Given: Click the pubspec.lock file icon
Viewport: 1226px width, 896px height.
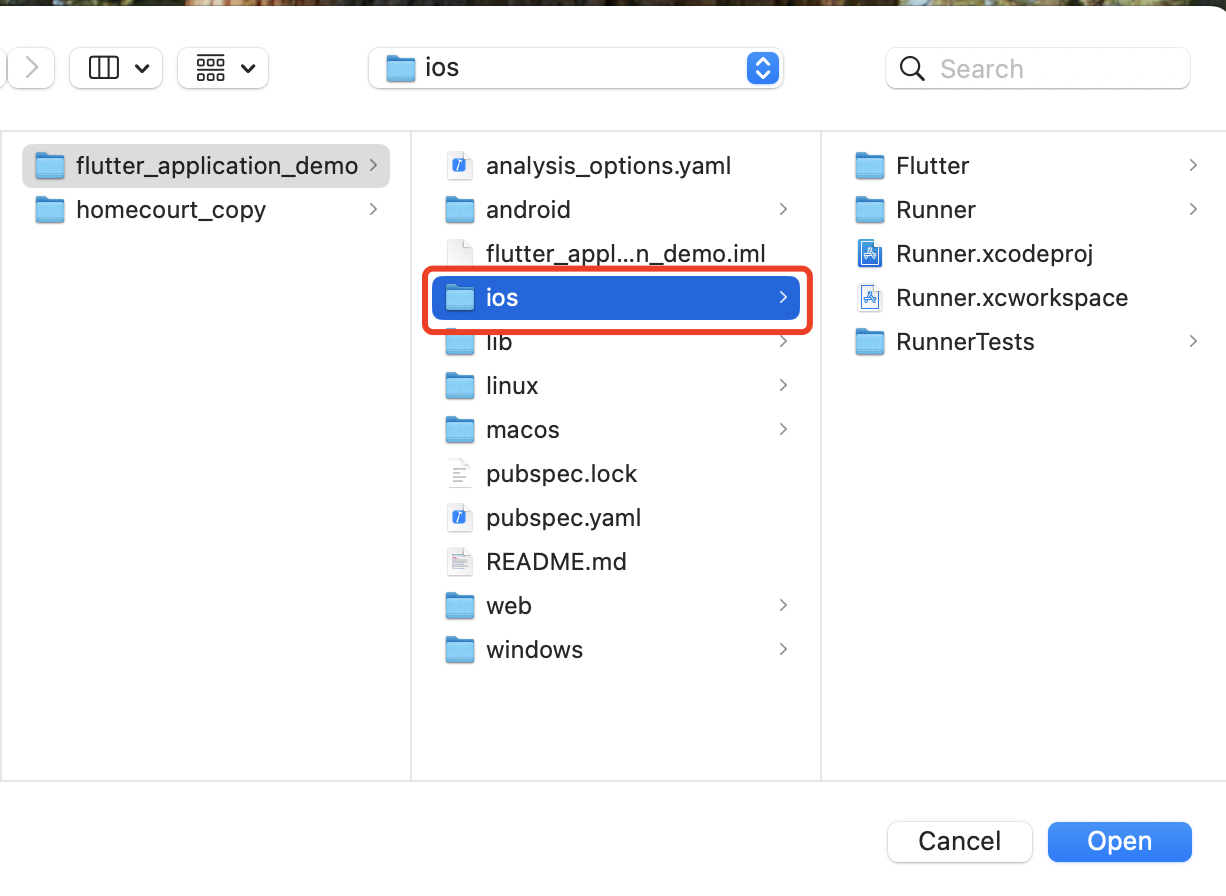Looking at the screenshot, I should [459, 474].
